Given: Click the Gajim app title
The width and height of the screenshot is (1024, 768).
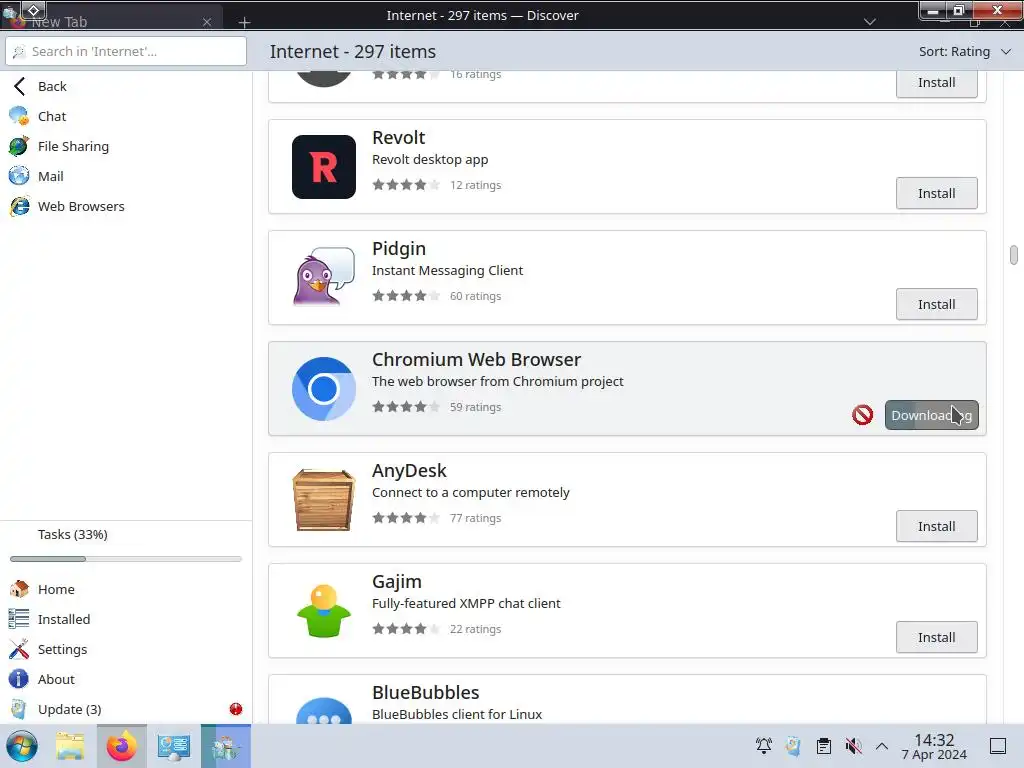Looking at the screenshot, I should click(397, 582).
